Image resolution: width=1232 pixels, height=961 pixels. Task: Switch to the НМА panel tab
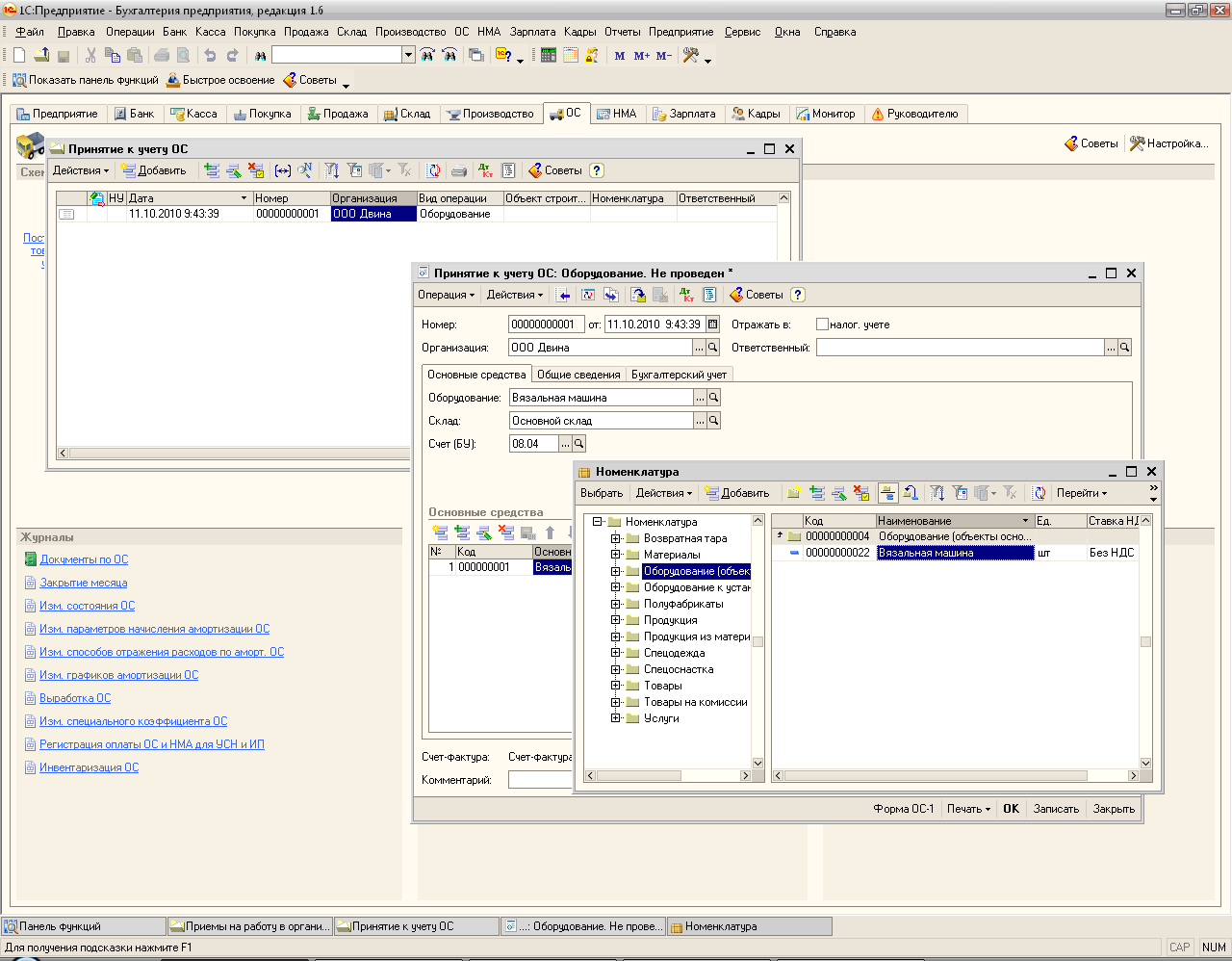pos(616,114)
